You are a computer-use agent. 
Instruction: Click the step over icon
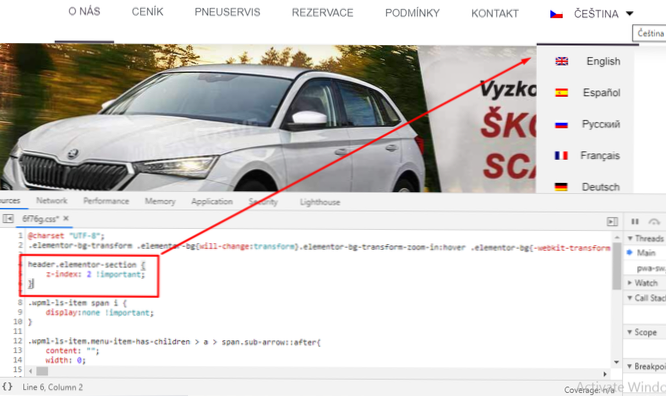point(654,221)
